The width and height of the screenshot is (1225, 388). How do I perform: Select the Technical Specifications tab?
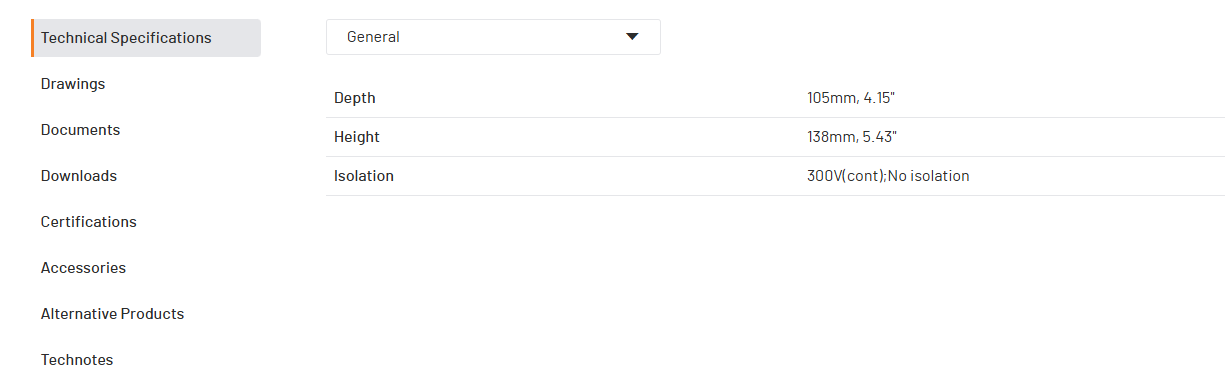pyautogui.click(x=146, y=38)
